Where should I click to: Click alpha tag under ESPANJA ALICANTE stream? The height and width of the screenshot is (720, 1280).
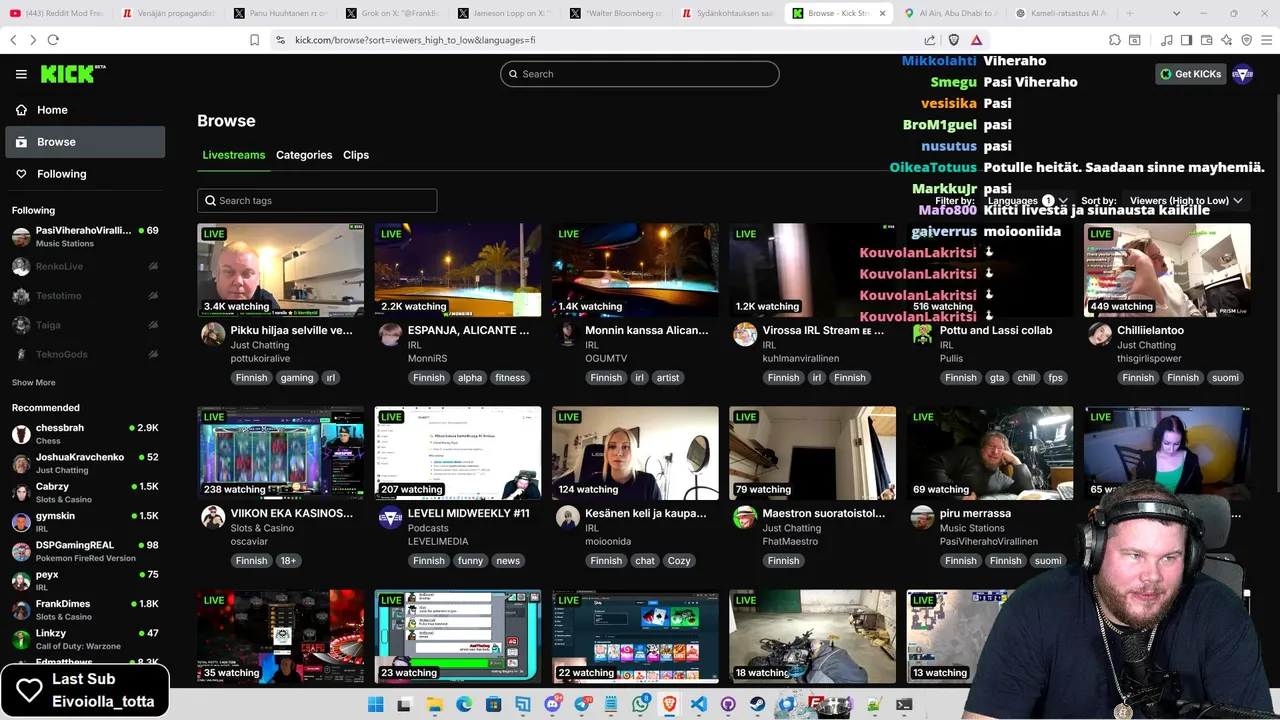[470, 378]
